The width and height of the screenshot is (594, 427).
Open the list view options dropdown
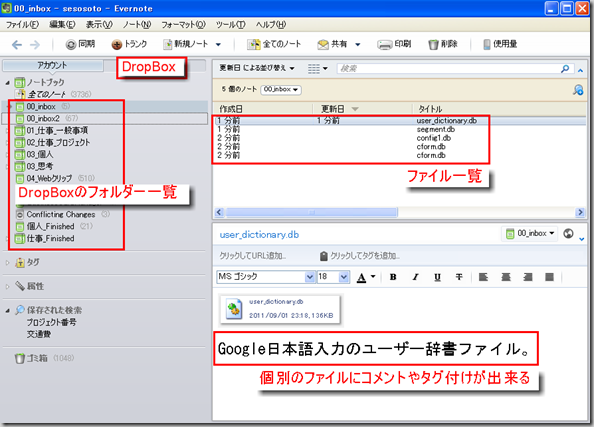tap(317, 69)
